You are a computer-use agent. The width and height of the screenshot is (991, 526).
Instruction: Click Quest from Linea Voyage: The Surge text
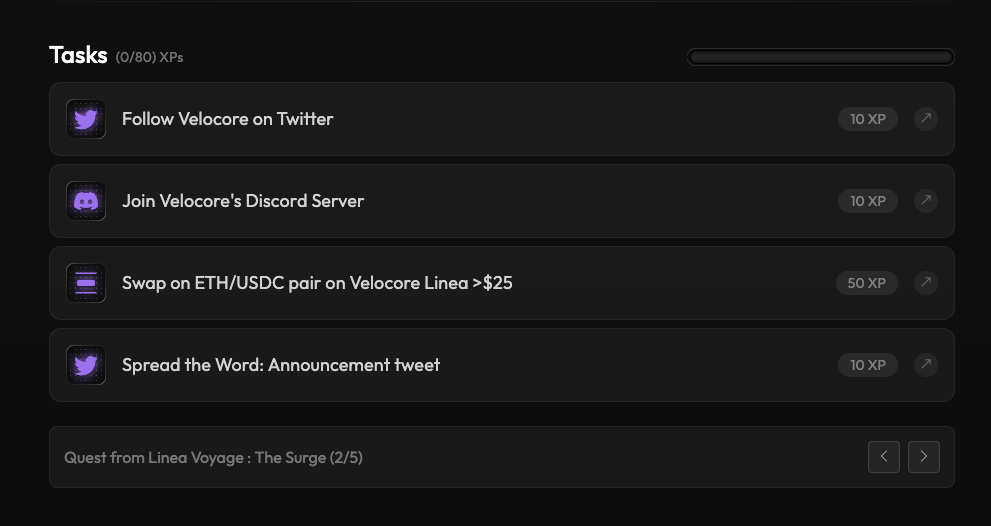[x=213, y=458]
